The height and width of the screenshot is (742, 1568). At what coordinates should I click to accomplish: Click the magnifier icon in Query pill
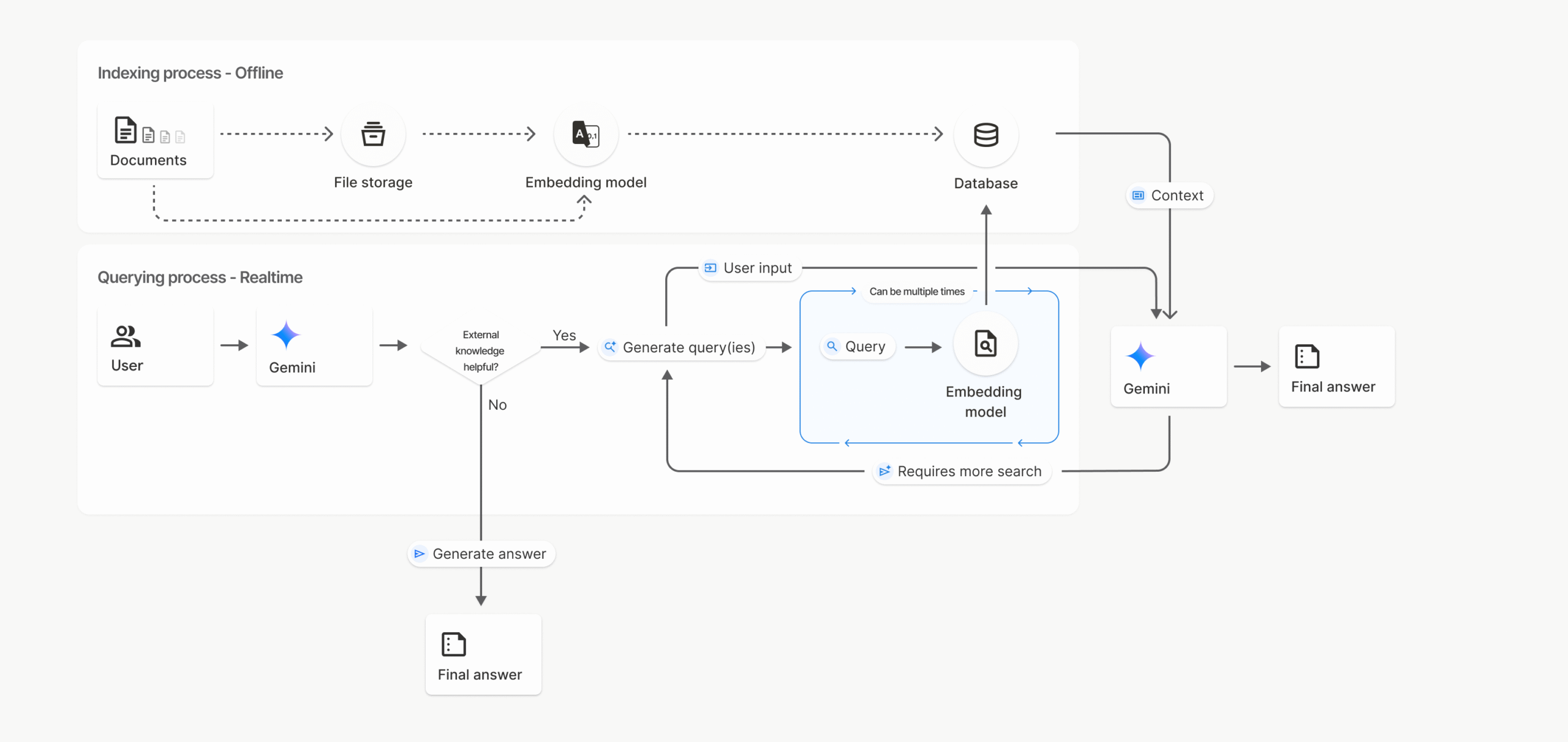(x=832, y=346)
